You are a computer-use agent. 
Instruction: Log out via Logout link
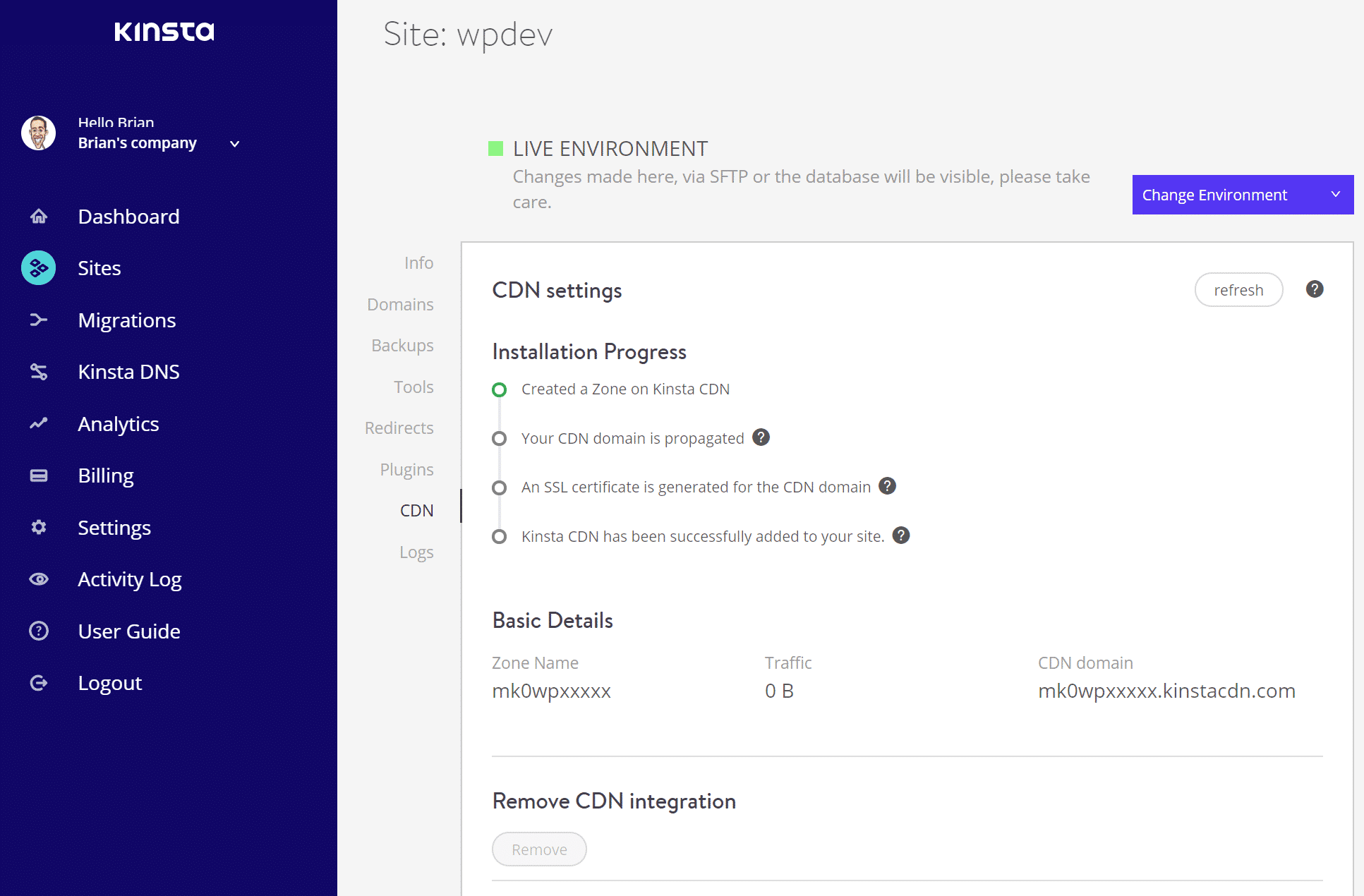pos(110,684)
